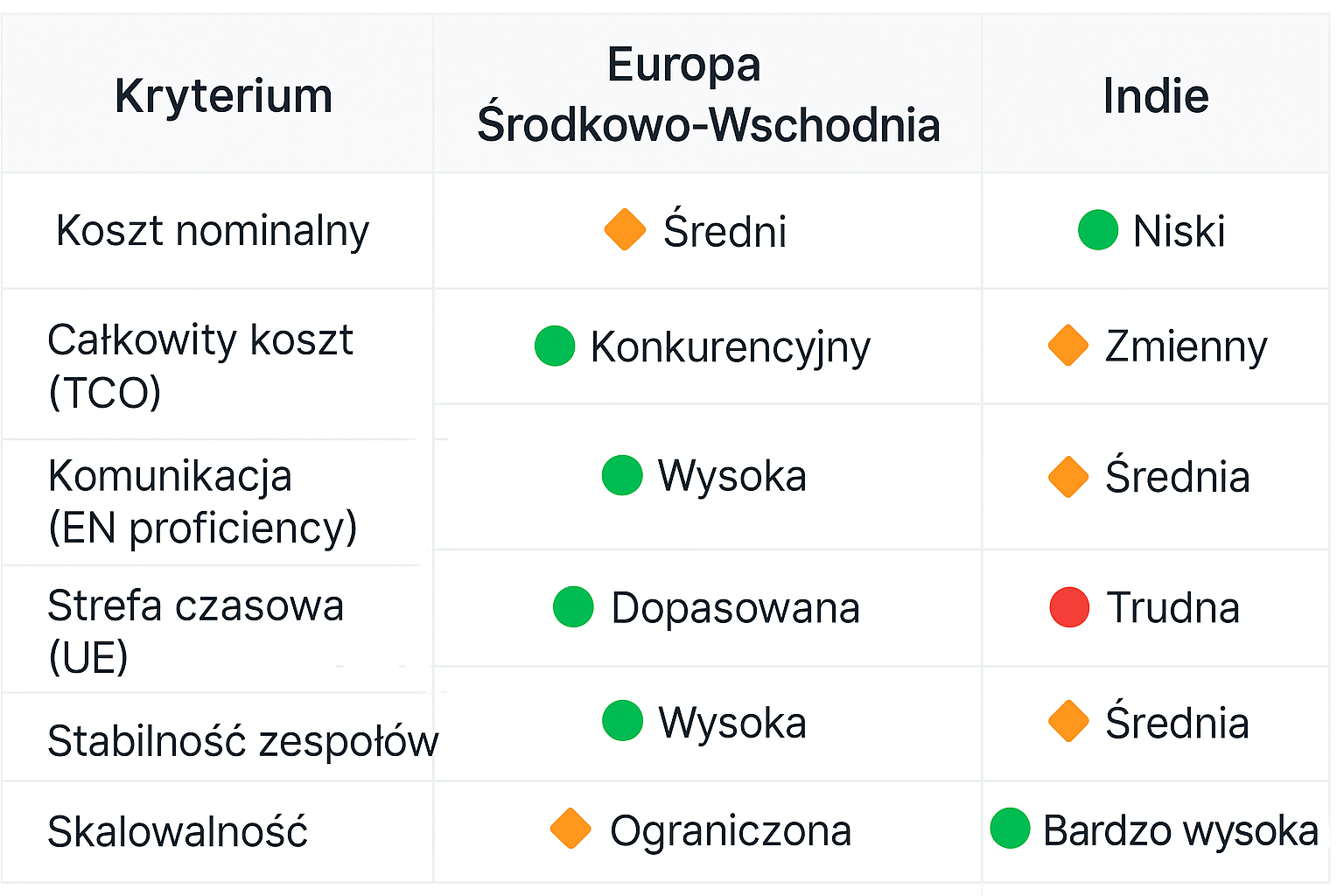Click the Bardzo wysoka value text
The width and height of the screenshot is (1344, 896).
pos(1180,830)
